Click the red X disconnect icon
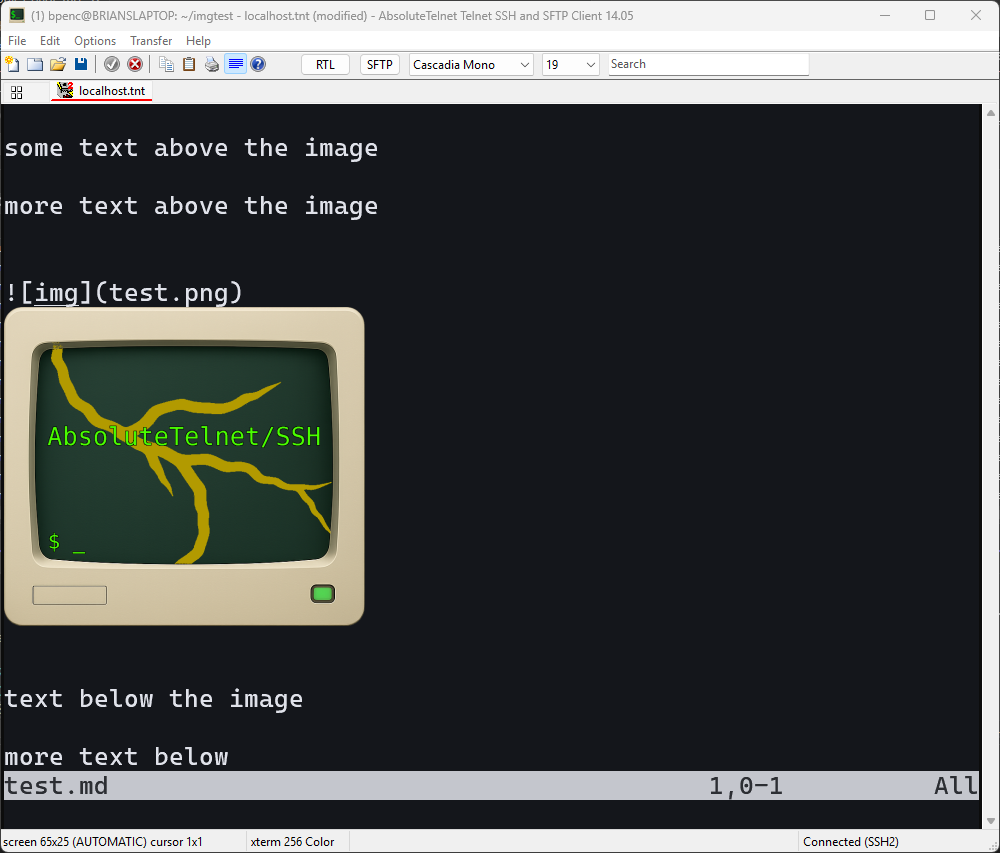1000x853 pixels. click(135, 64)
